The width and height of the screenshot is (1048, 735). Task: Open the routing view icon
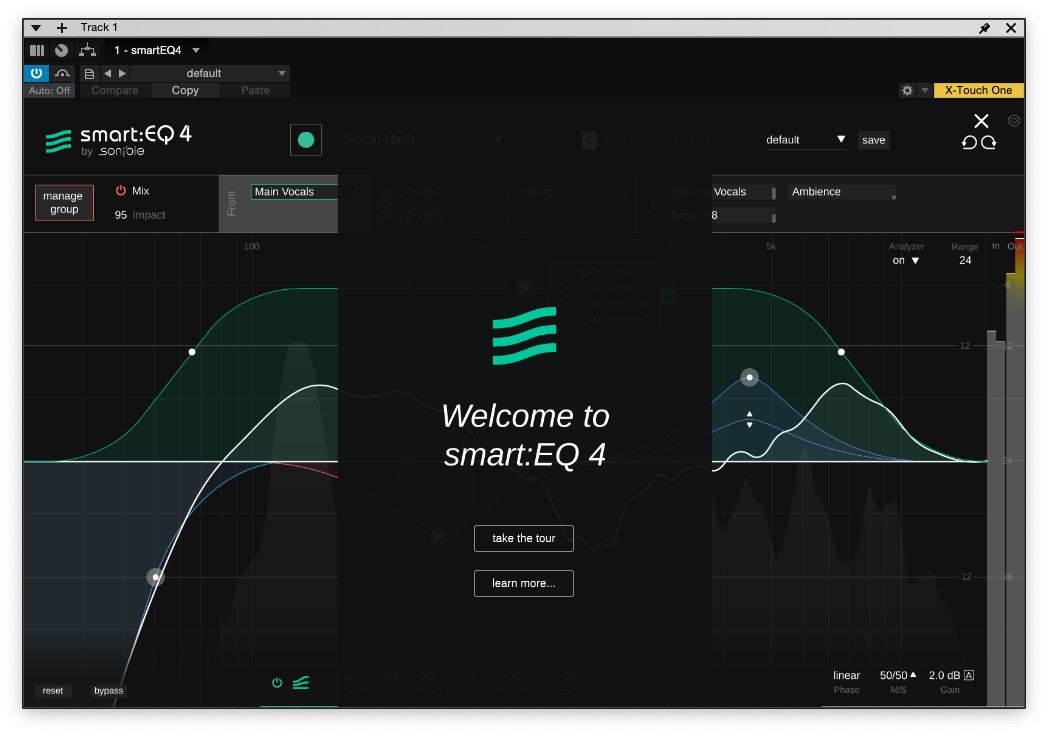87,50
